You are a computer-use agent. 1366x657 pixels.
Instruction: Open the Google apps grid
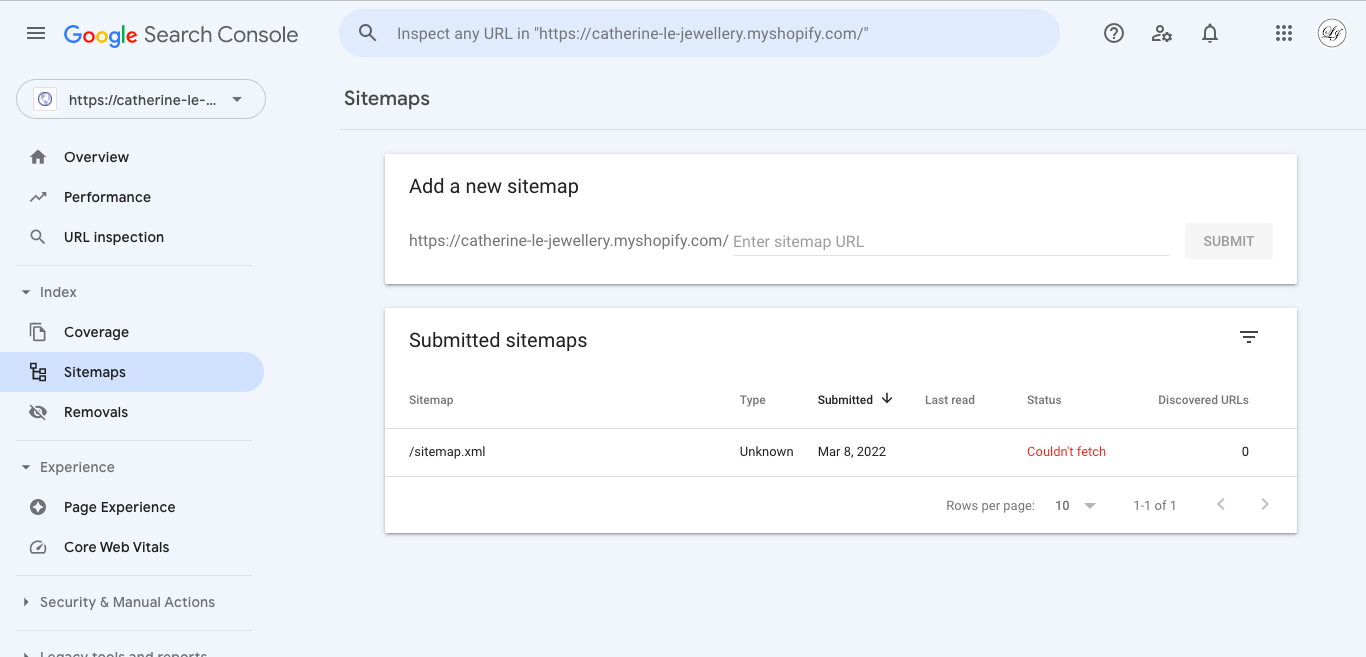click(1284, 33)
